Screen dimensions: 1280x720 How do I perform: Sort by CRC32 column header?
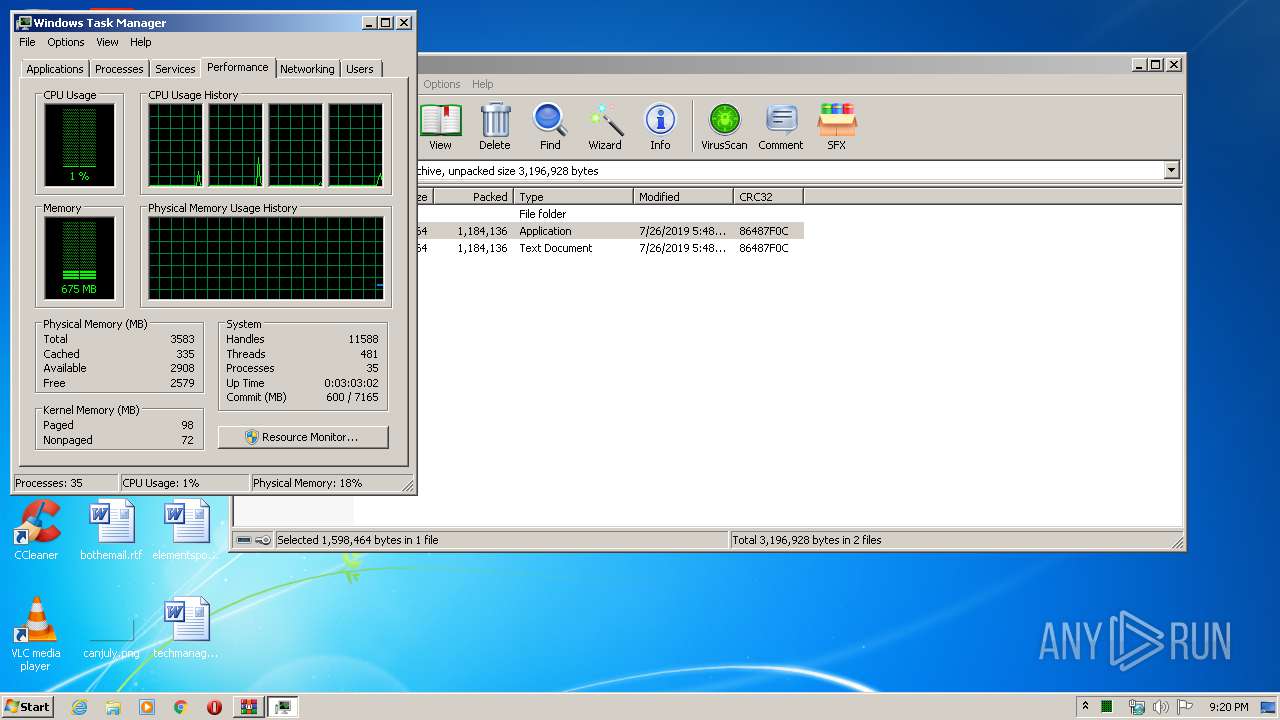[x=768, y=197]
